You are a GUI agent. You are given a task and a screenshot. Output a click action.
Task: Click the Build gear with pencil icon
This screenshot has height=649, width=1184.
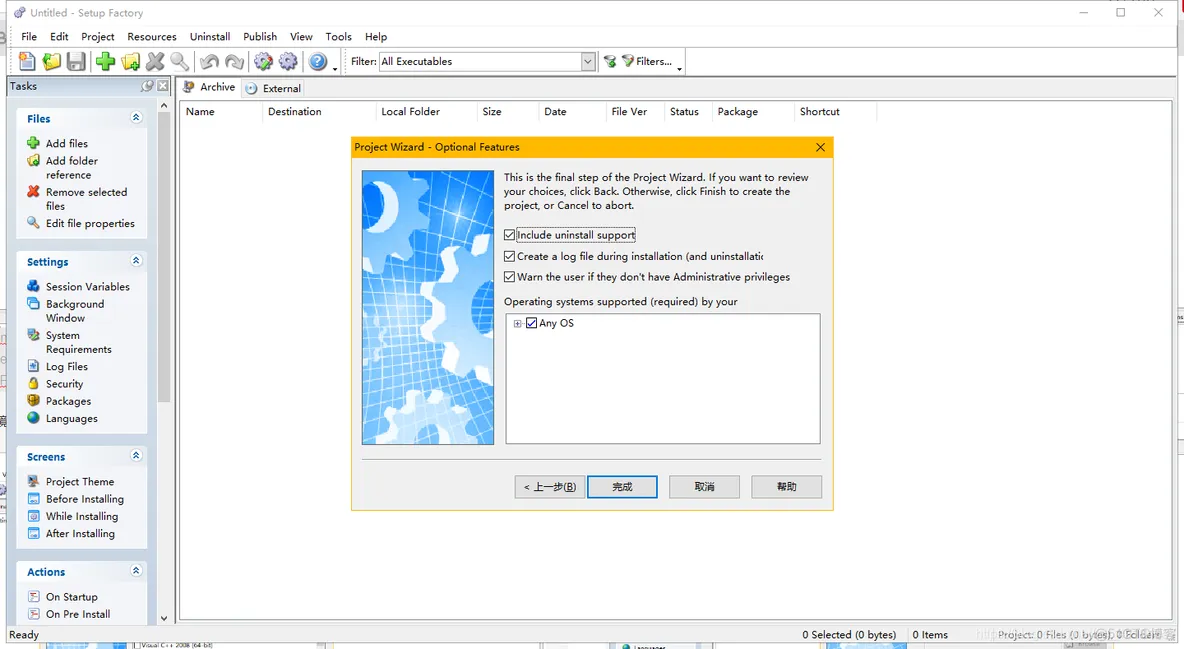pyautogui.click(x=264, y=62)
